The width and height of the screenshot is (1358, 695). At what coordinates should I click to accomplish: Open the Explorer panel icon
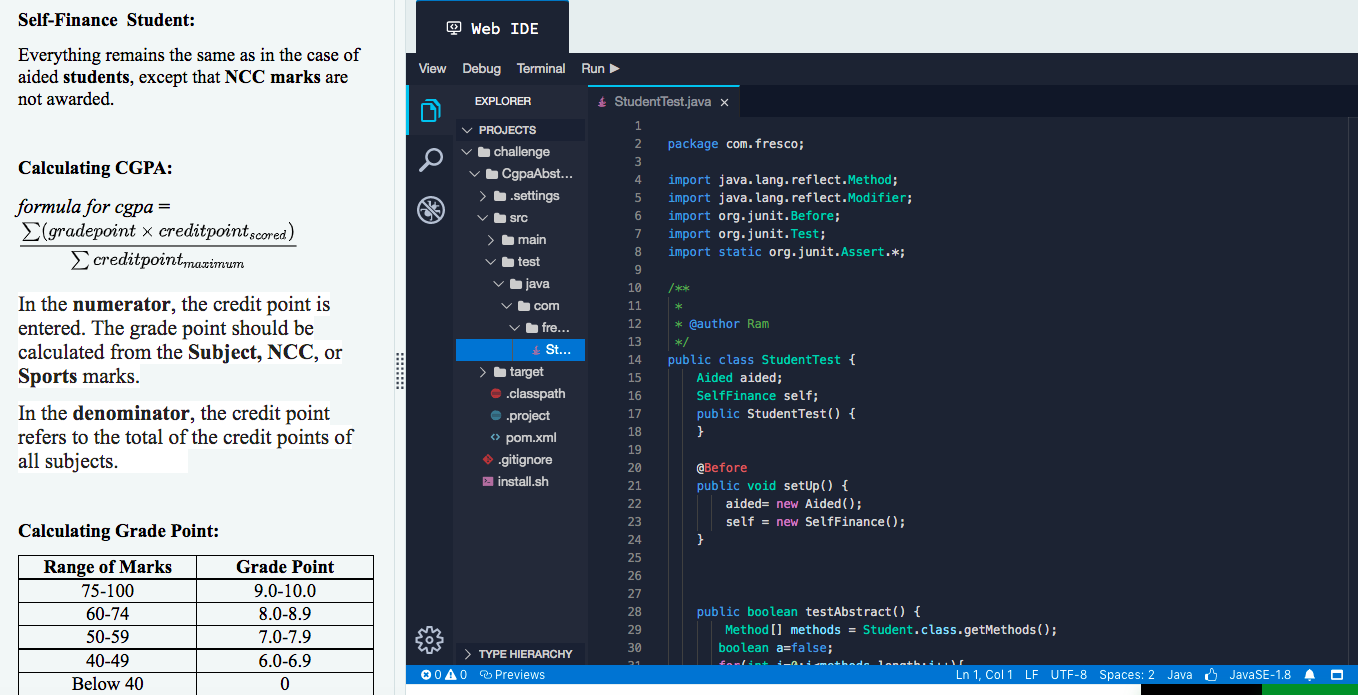(430, 112)
